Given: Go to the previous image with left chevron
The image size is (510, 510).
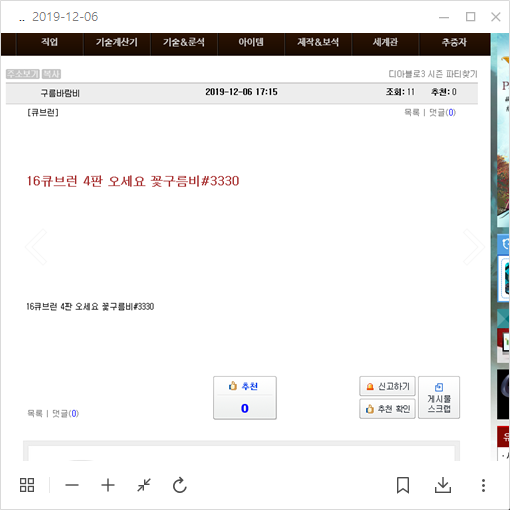Looking at the screenshot, I should tap(36, 247).
